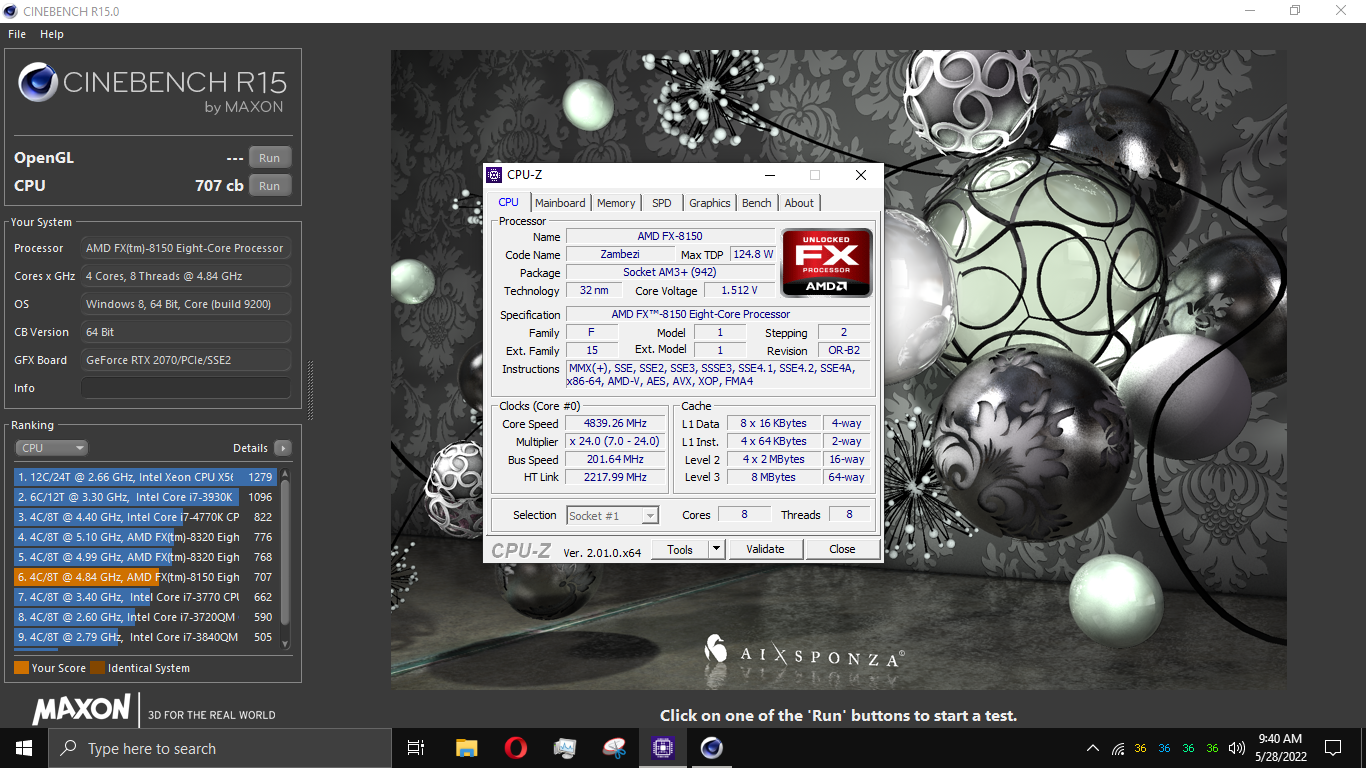Click the GFX Board field GeForce RTX 2070
Image resolution: width=1366 pixels, height=768 pixels.
[186, 360]
